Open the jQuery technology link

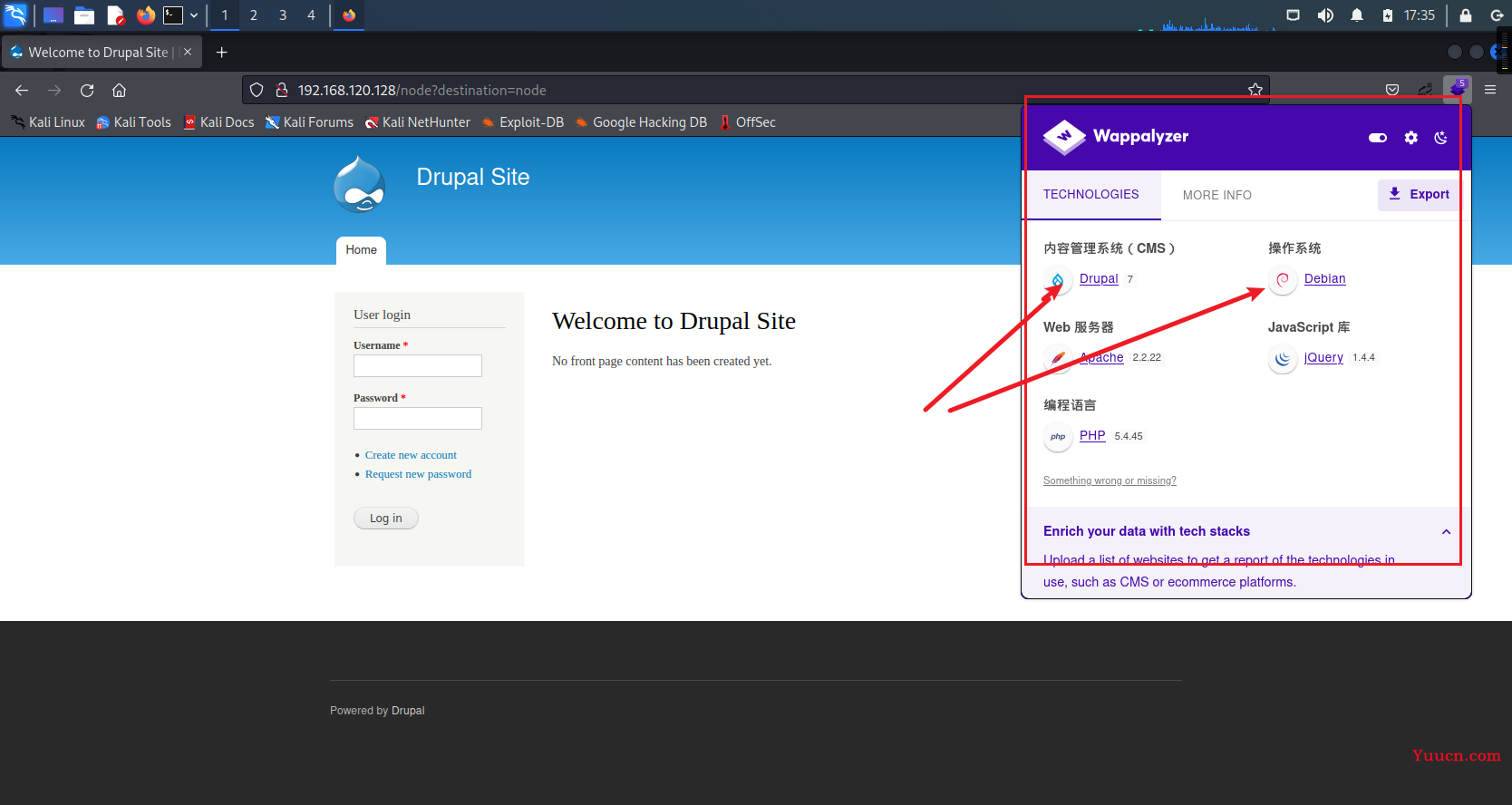(x=1323, y=357)
